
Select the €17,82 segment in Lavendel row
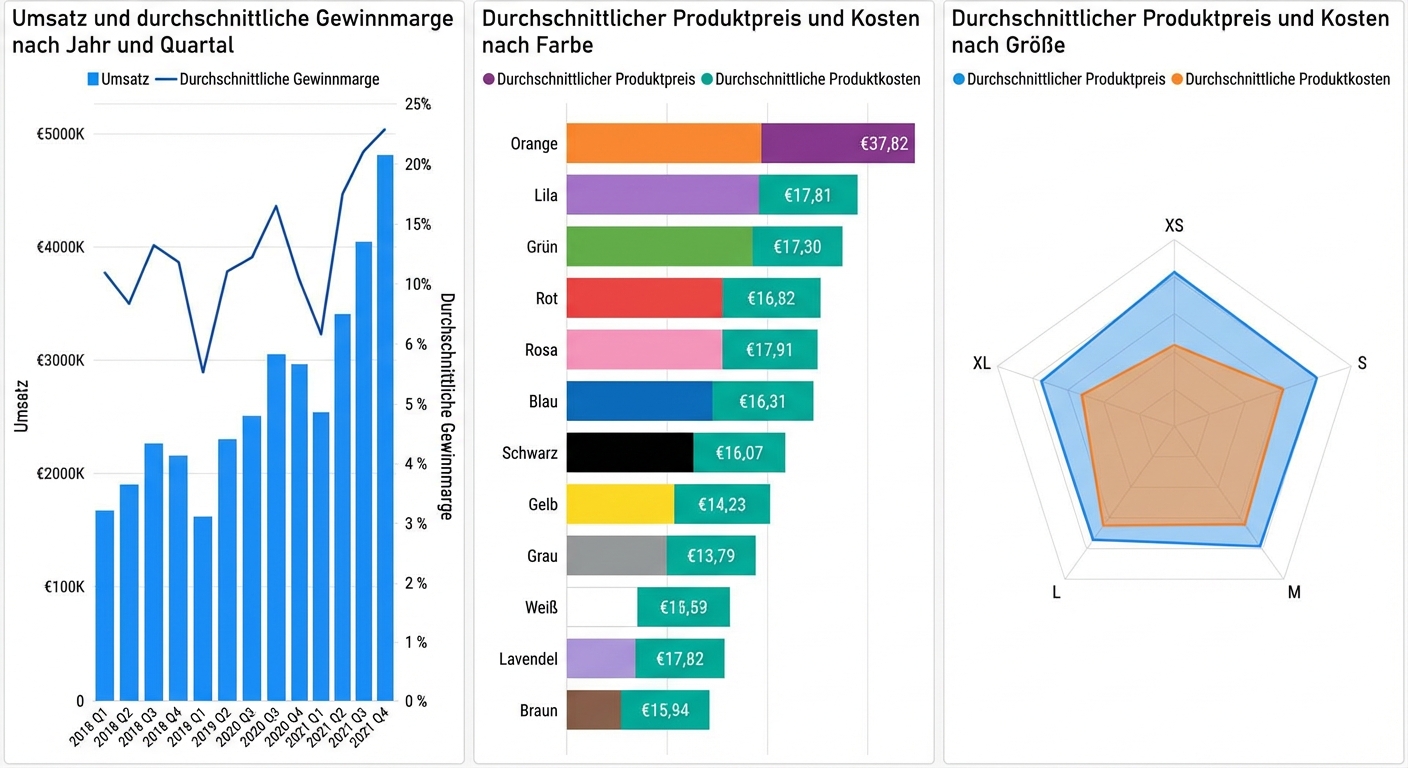(x=679, y=659)
